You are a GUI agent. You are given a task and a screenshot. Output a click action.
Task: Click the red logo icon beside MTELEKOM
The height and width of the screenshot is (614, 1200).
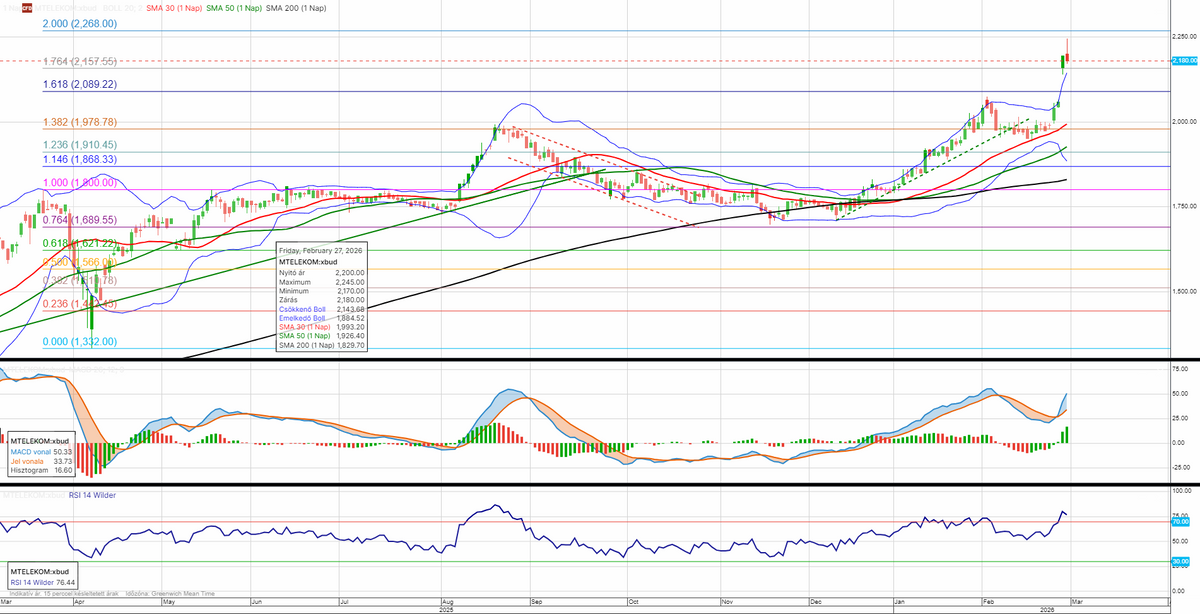(x=27, y=7)
